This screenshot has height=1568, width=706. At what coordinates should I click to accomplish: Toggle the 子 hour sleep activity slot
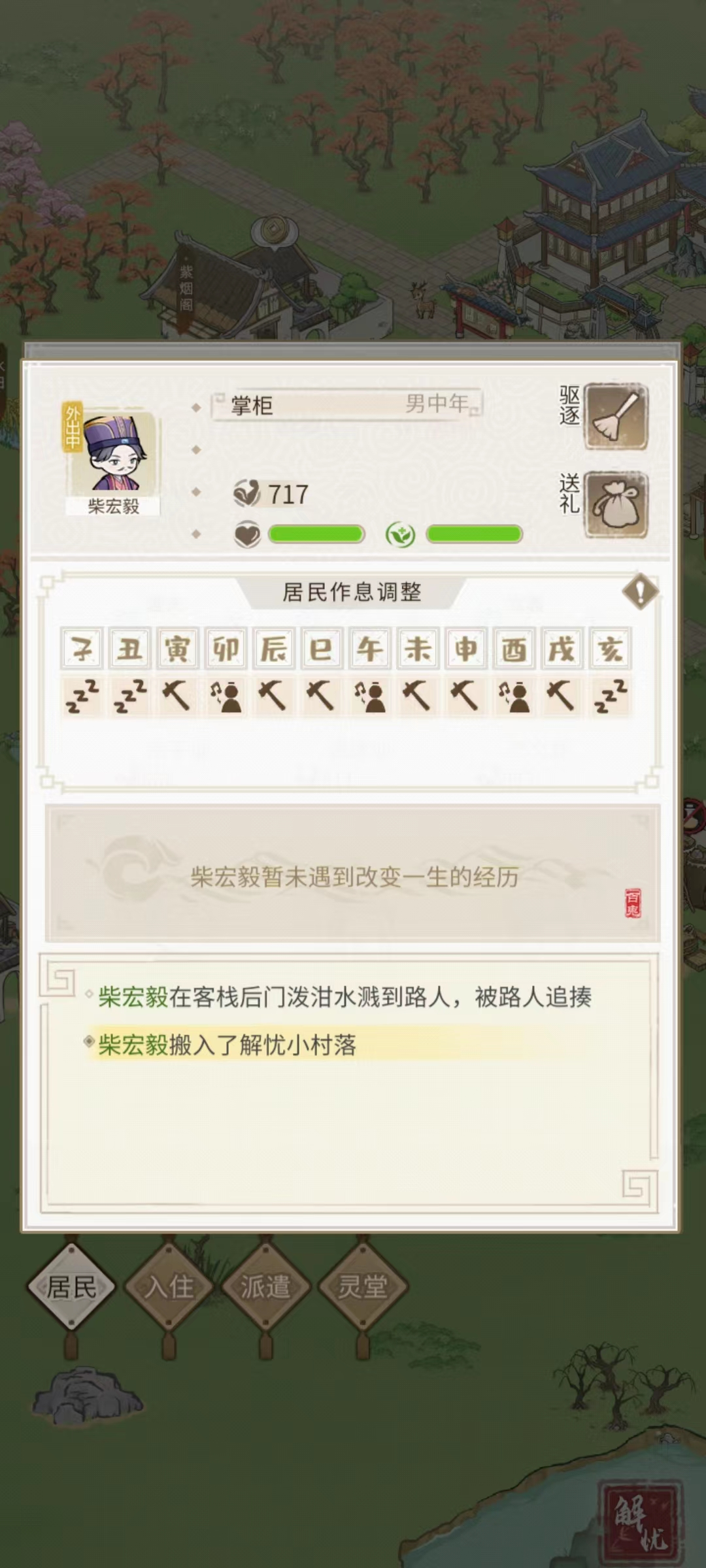coord(82,697)
